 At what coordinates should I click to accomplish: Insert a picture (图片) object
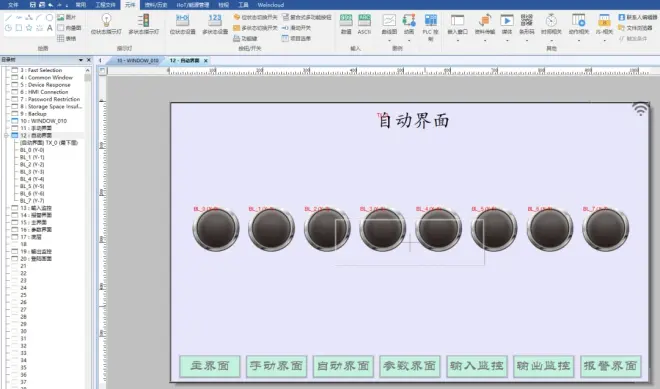pos(67,17)
